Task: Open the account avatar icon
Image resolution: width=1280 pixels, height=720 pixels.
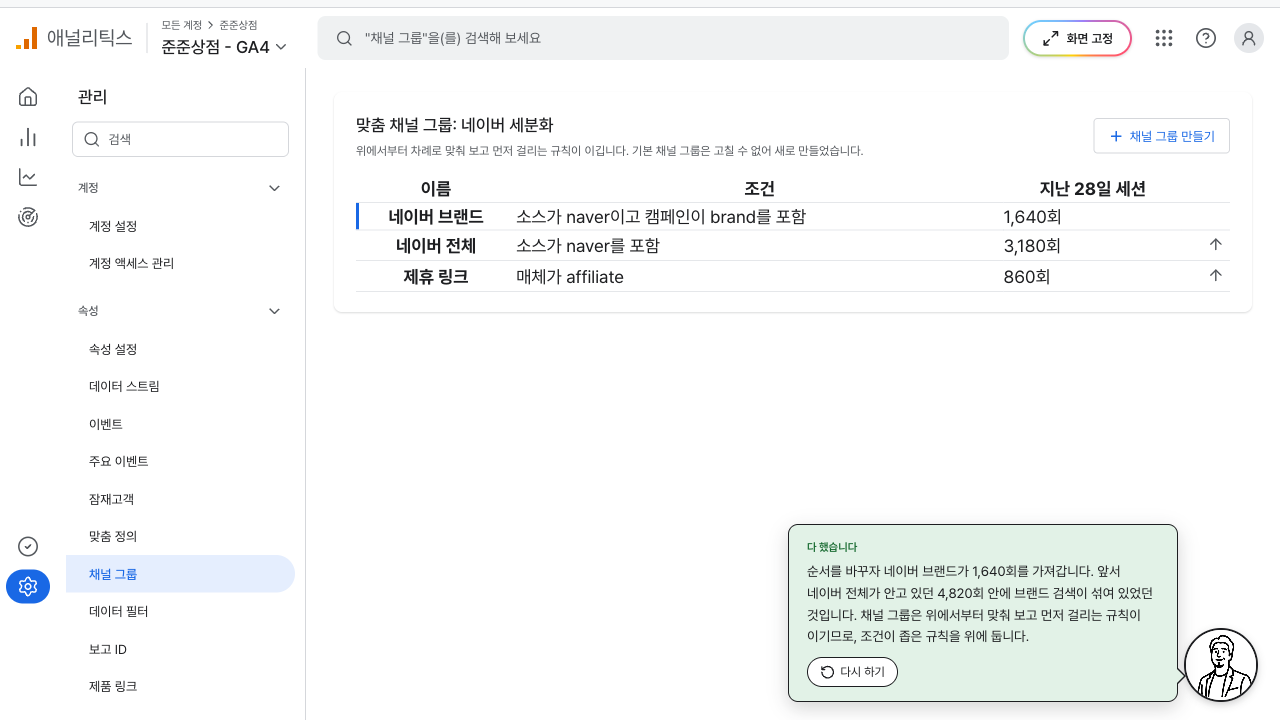Action: [1249, 38]
